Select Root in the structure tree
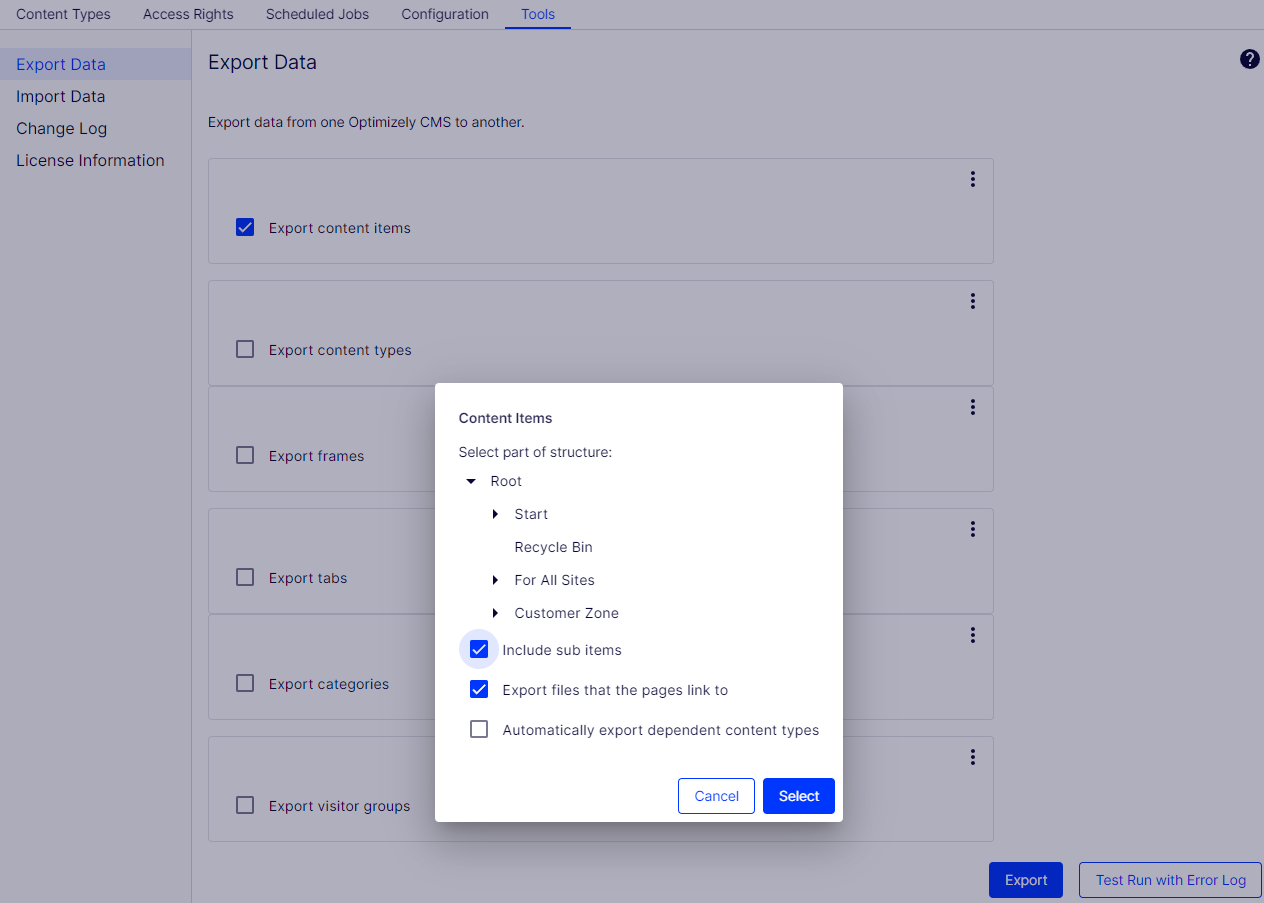Viewport: 1264px width, 903px height. tap(506, 481)
